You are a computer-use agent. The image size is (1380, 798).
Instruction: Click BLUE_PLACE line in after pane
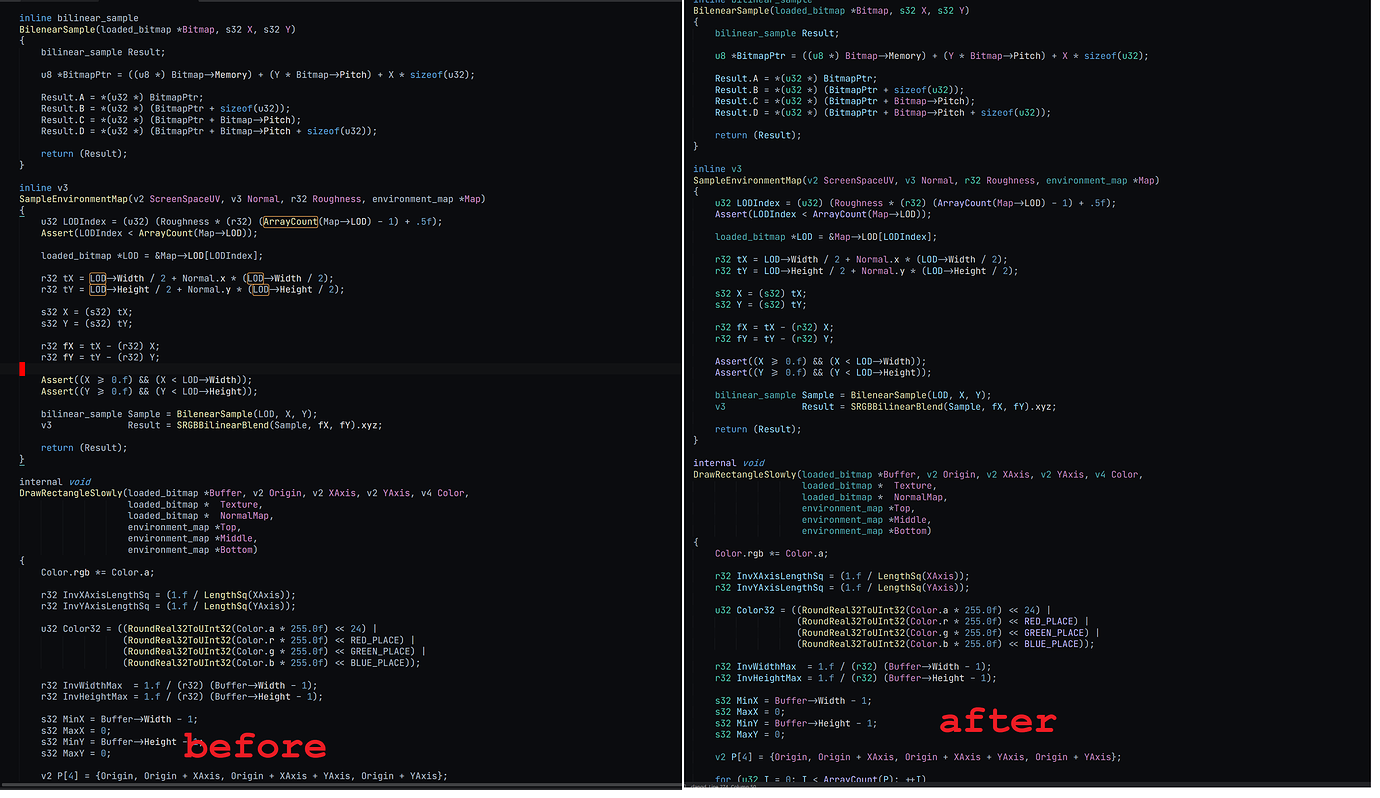(x=945, y=644)
